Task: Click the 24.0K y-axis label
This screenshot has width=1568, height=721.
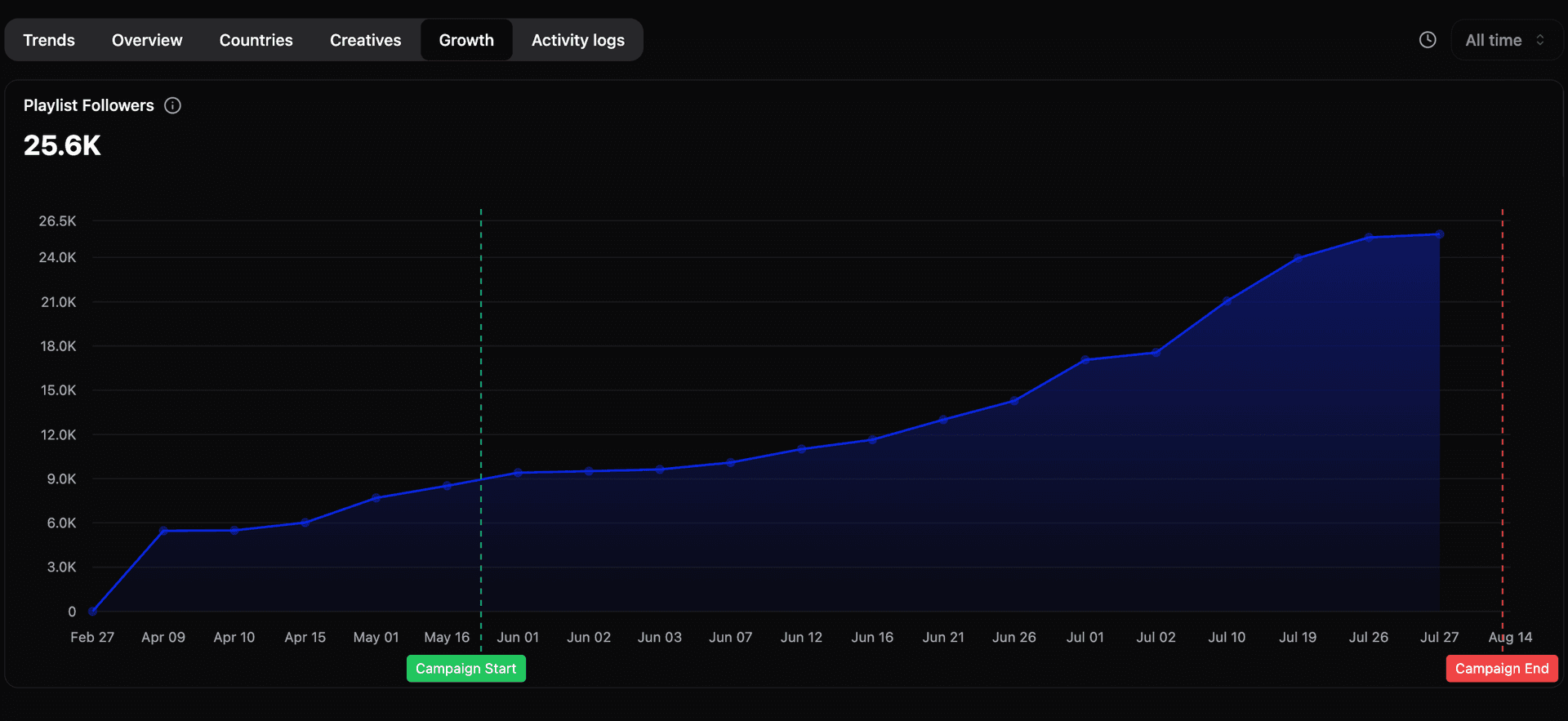Action: 57,257
